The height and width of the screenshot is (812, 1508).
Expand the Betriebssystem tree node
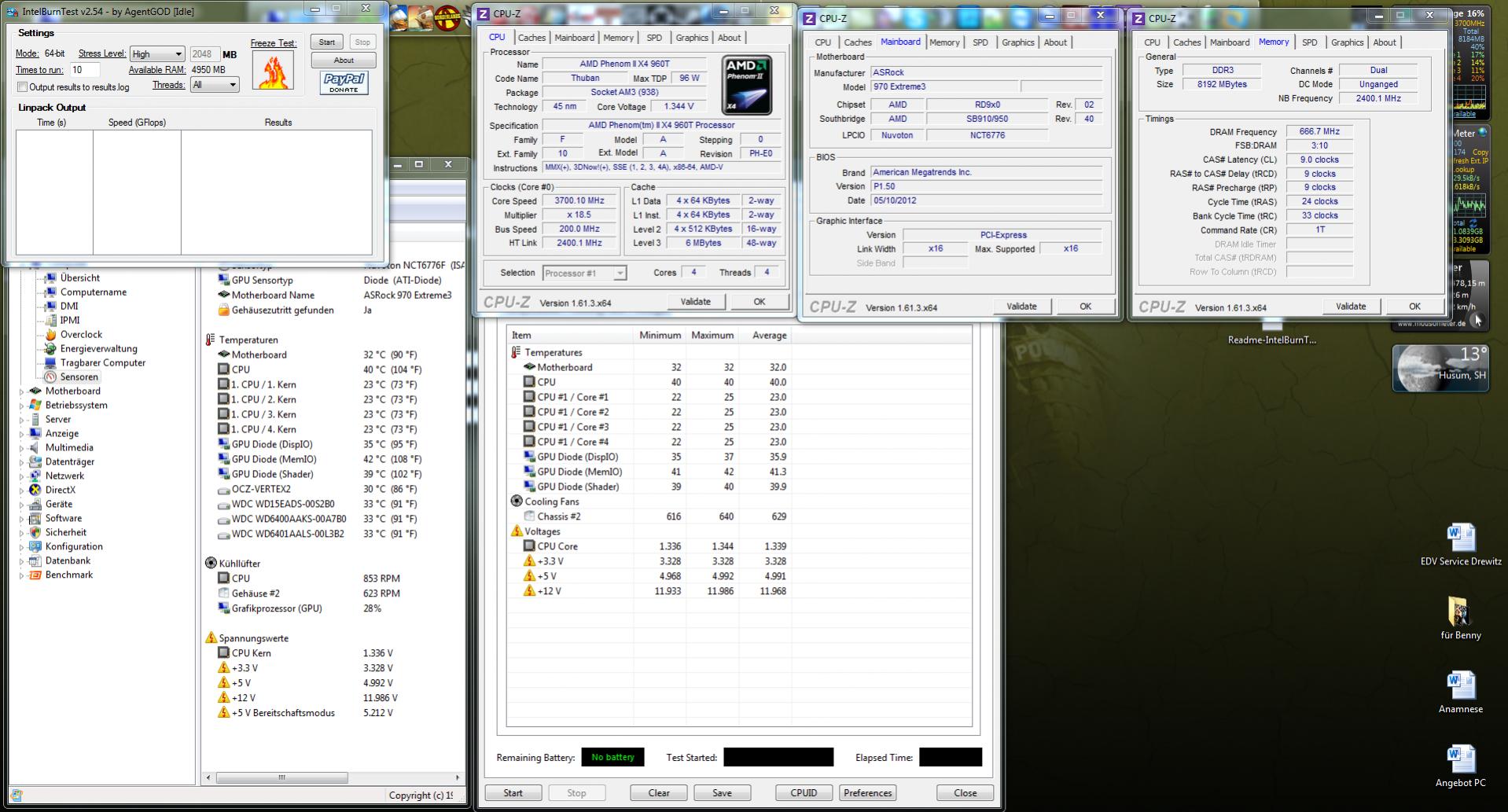(x=21, y=405)
